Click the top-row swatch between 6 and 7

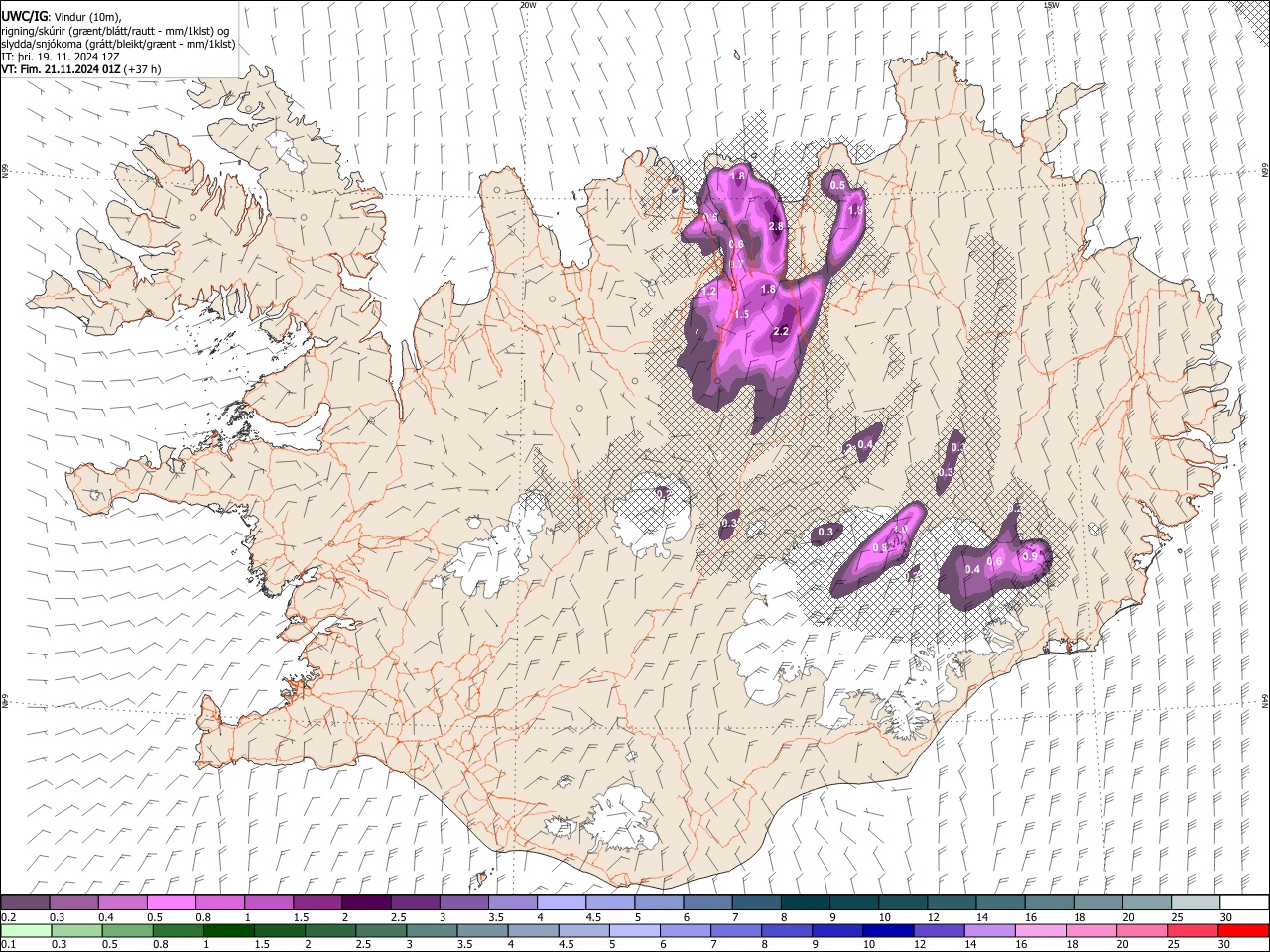[707, 902]
